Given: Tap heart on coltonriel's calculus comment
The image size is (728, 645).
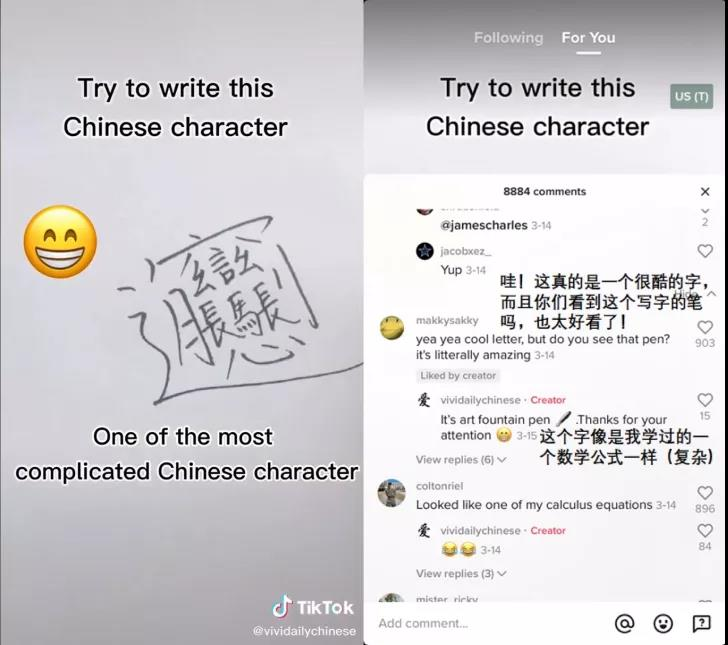Looking at the screenshot, I should click(x=705, y=493).
